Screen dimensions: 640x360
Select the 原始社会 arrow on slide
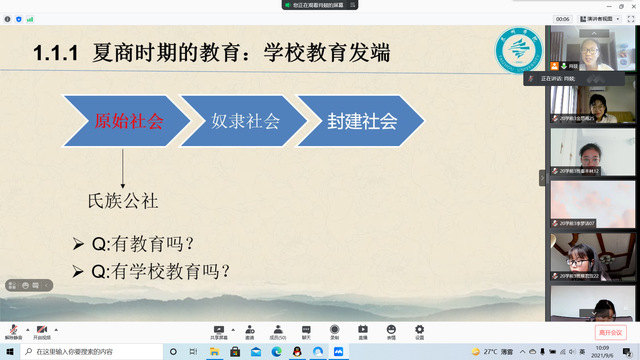tap(127, 121)
